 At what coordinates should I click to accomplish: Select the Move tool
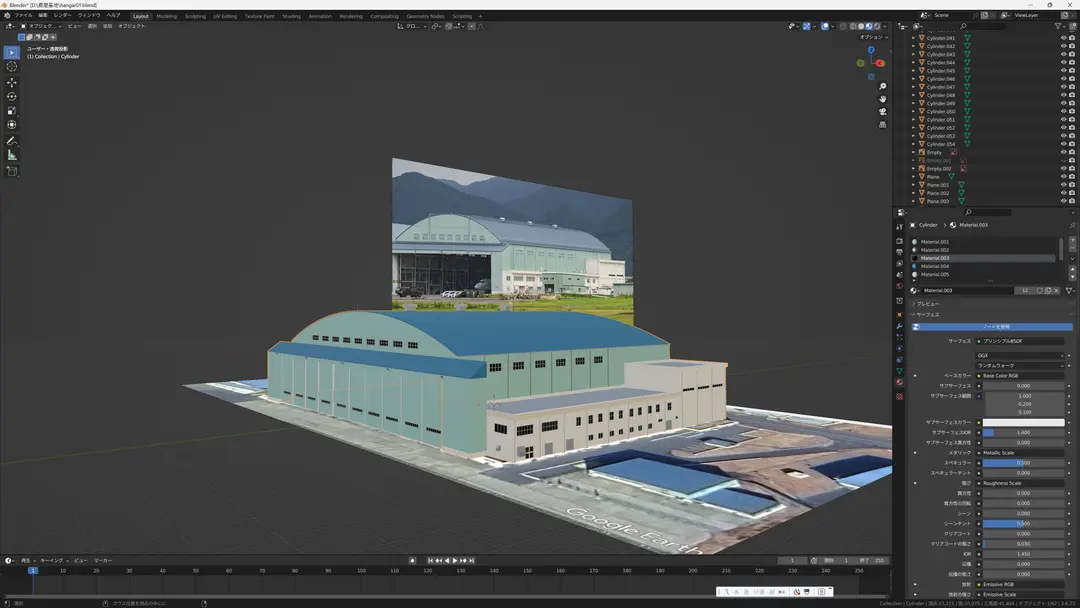tap(12, 82)
